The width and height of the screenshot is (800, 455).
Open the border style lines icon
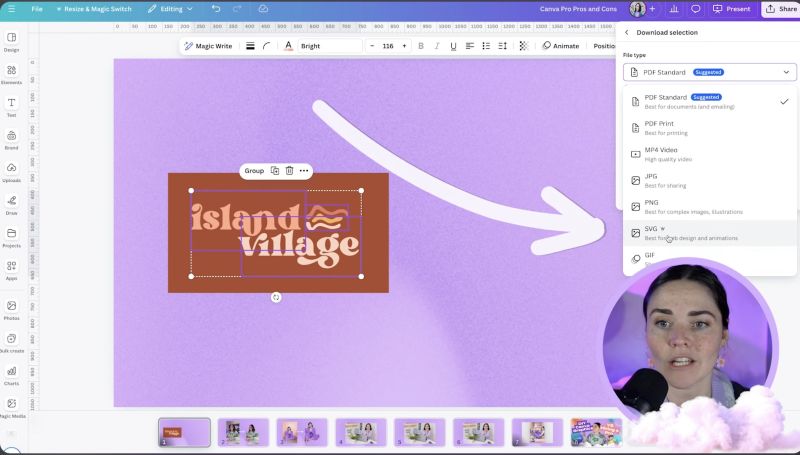[x=250, y=46]
